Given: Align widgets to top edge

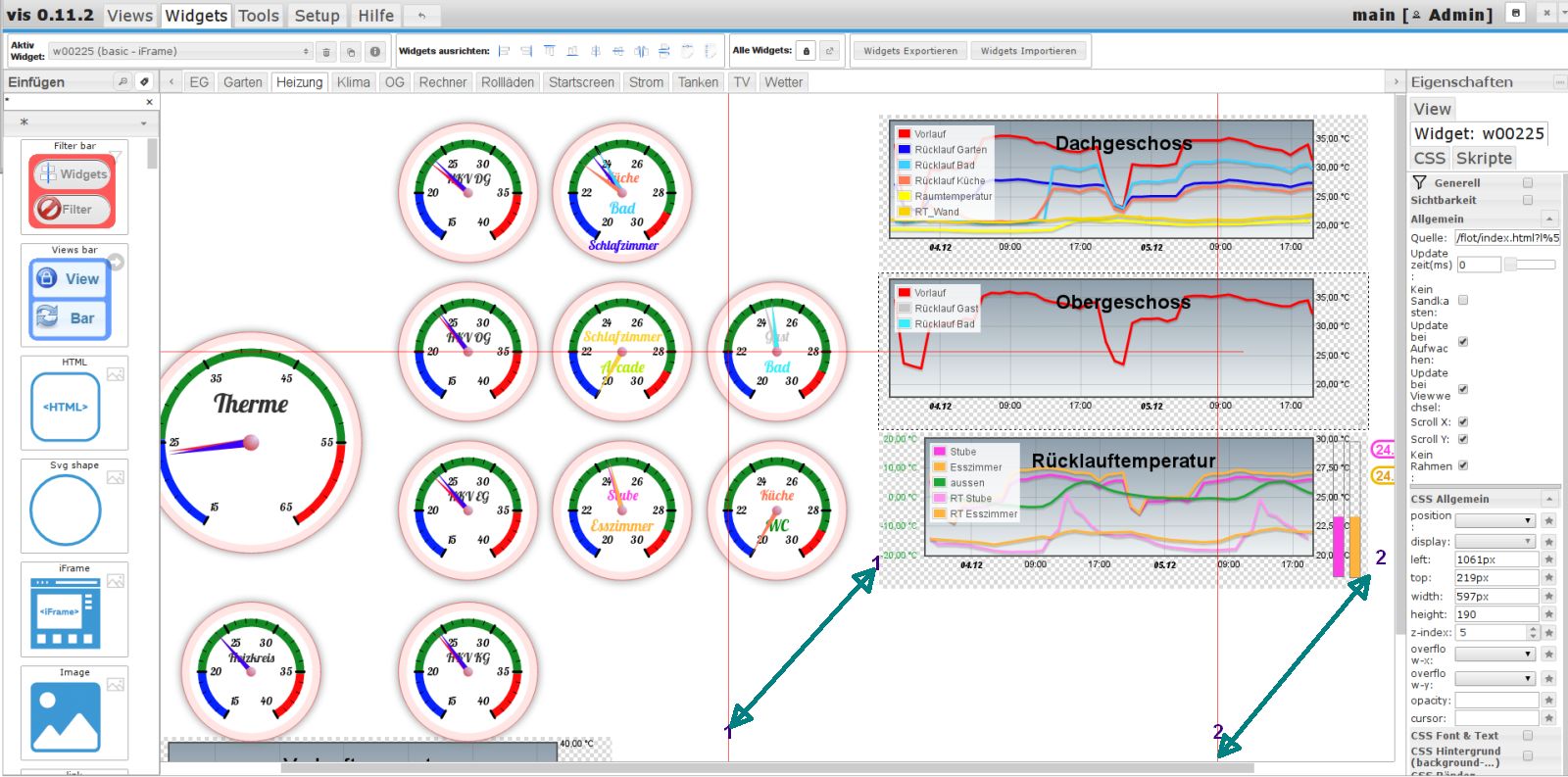Looking at the screenshot, I should (550, 51).
